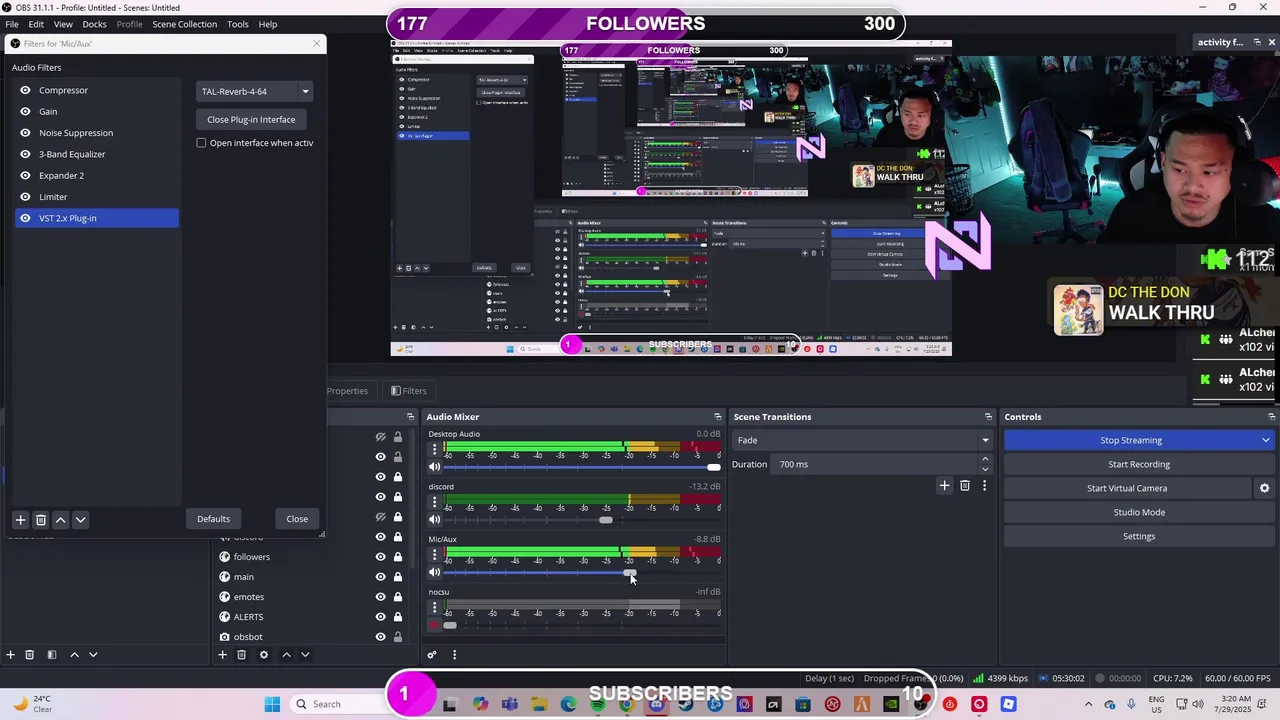Screen dimensions: 1280x720
Task: Hide the emotes source
Action: pyautogui.click(x=380, y=597)
